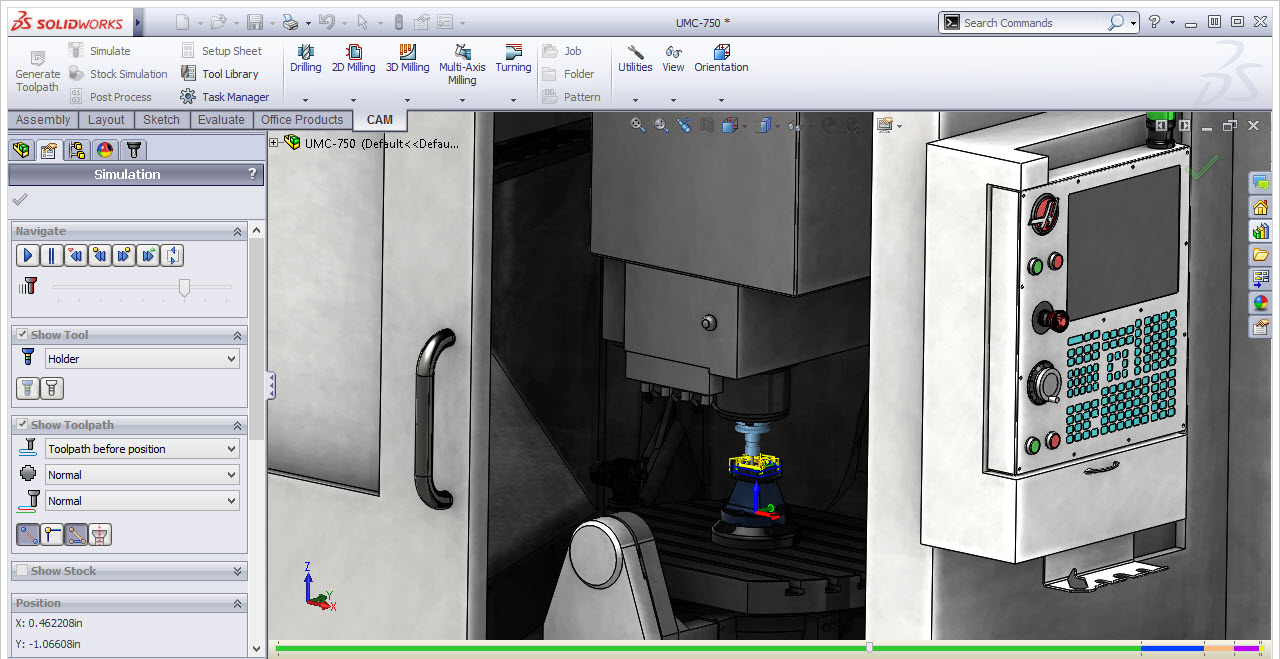The image size is (1280, 659).
Task: Collapse the Navigate section
Action: (x=237, y=231)
